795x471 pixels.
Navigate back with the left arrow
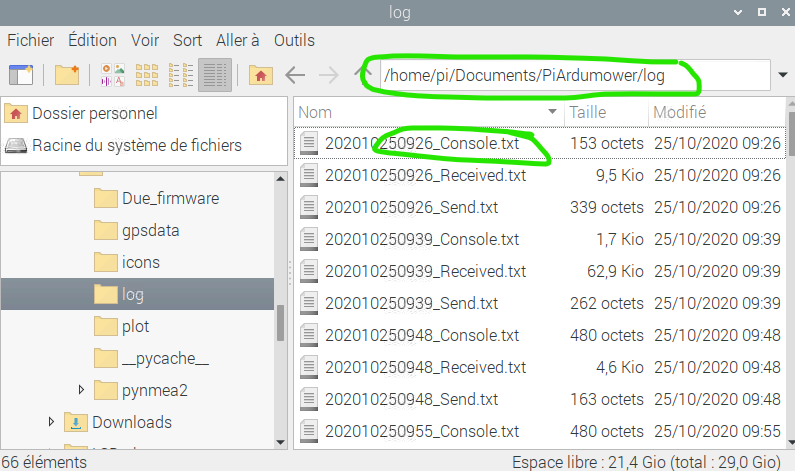pos(295,76)
